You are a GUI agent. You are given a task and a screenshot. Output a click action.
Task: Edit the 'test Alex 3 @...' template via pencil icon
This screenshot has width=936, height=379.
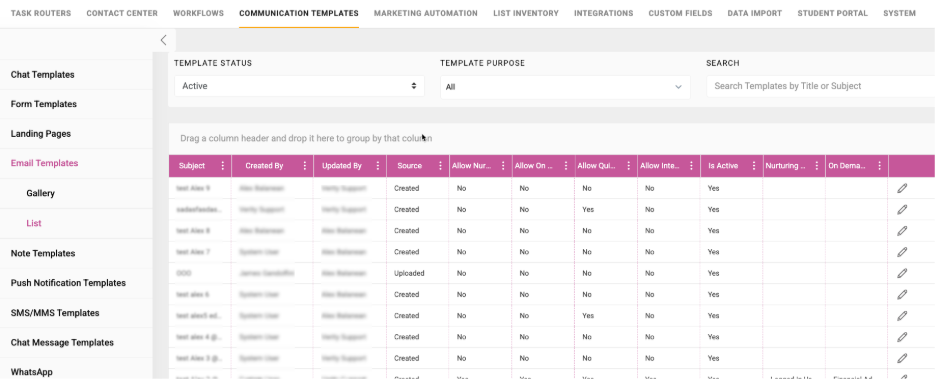click(902, 358)
